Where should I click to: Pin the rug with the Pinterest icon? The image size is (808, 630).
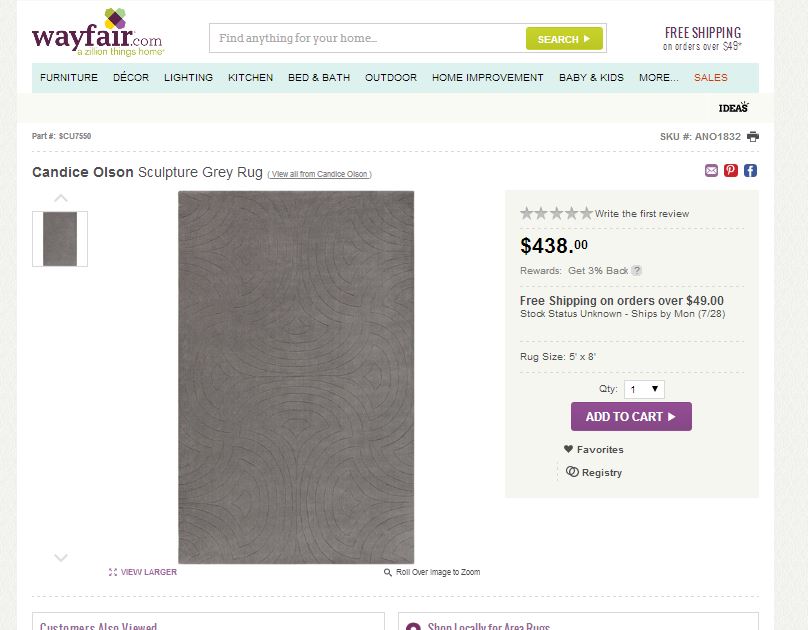731,171
